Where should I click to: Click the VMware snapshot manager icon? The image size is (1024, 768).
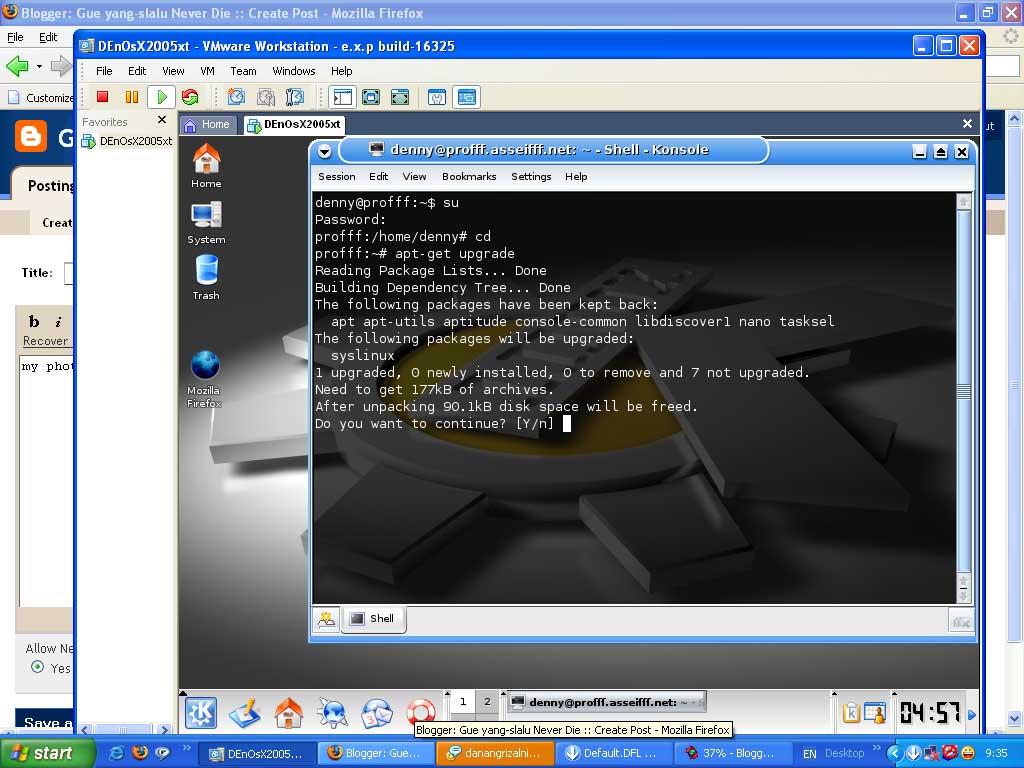pos(295,97)
